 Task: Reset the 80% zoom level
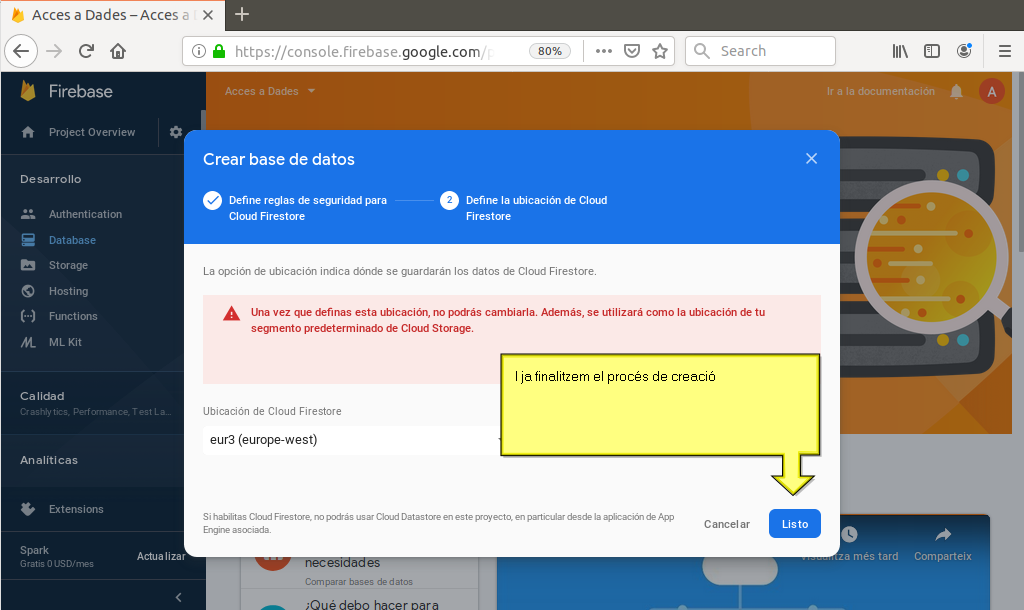(x=550, y=51)
